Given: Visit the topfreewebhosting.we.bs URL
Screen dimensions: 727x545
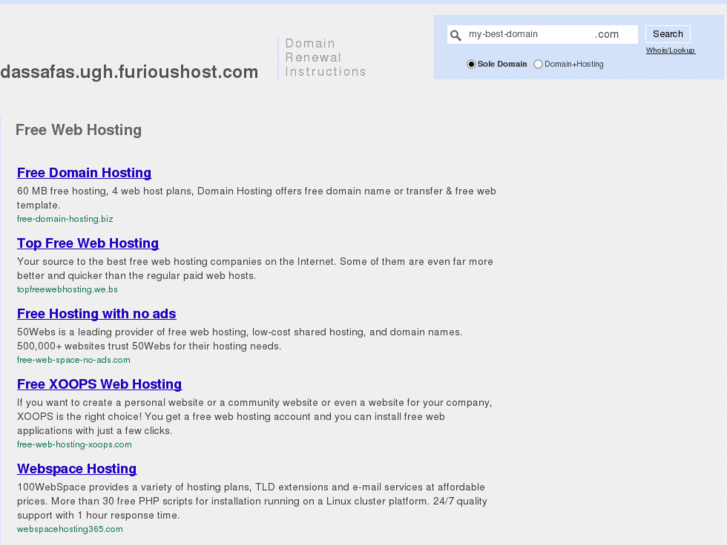Looking at the screenshot, I should point(67,289).
